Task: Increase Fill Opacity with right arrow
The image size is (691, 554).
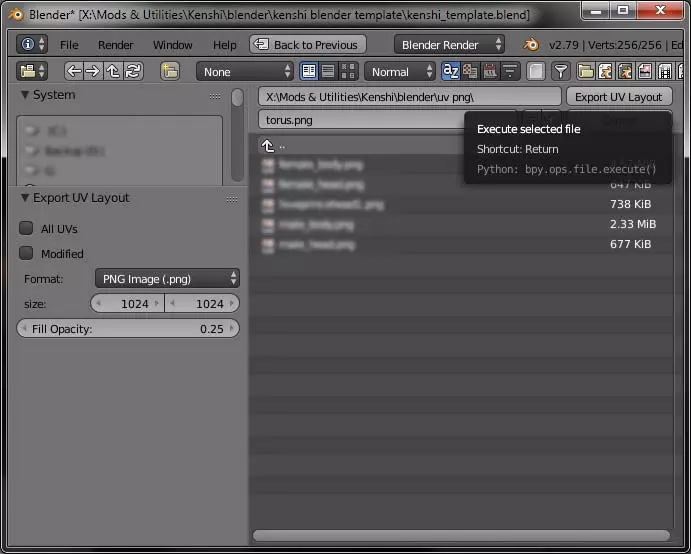Action: click(x=232, y=329)
